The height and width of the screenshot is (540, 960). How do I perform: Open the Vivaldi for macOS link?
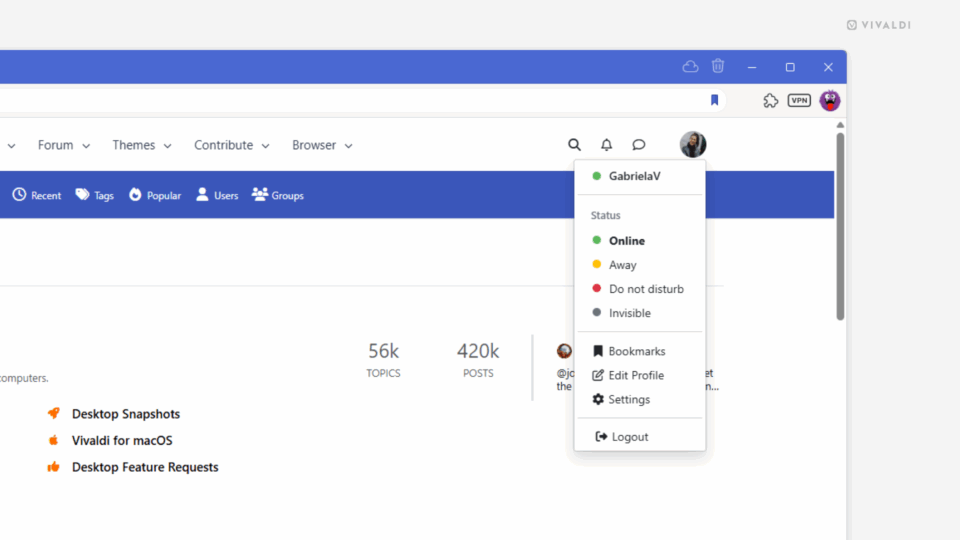pos(122,440)
